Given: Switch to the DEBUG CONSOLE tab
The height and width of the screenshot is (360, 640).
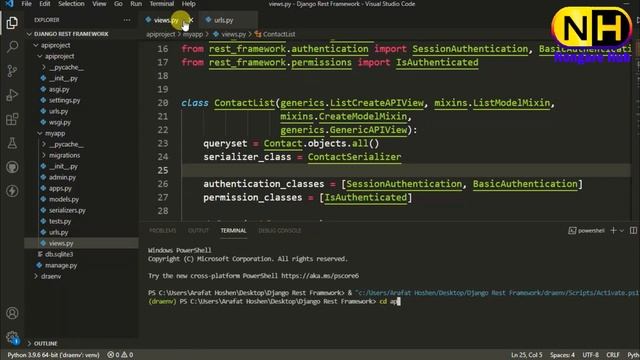Looking at the screenshot, I should (x=280, y=231).
